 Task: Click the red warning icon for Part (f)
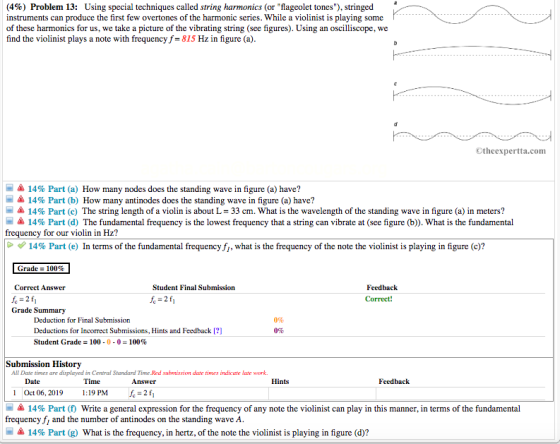(21, 407)
